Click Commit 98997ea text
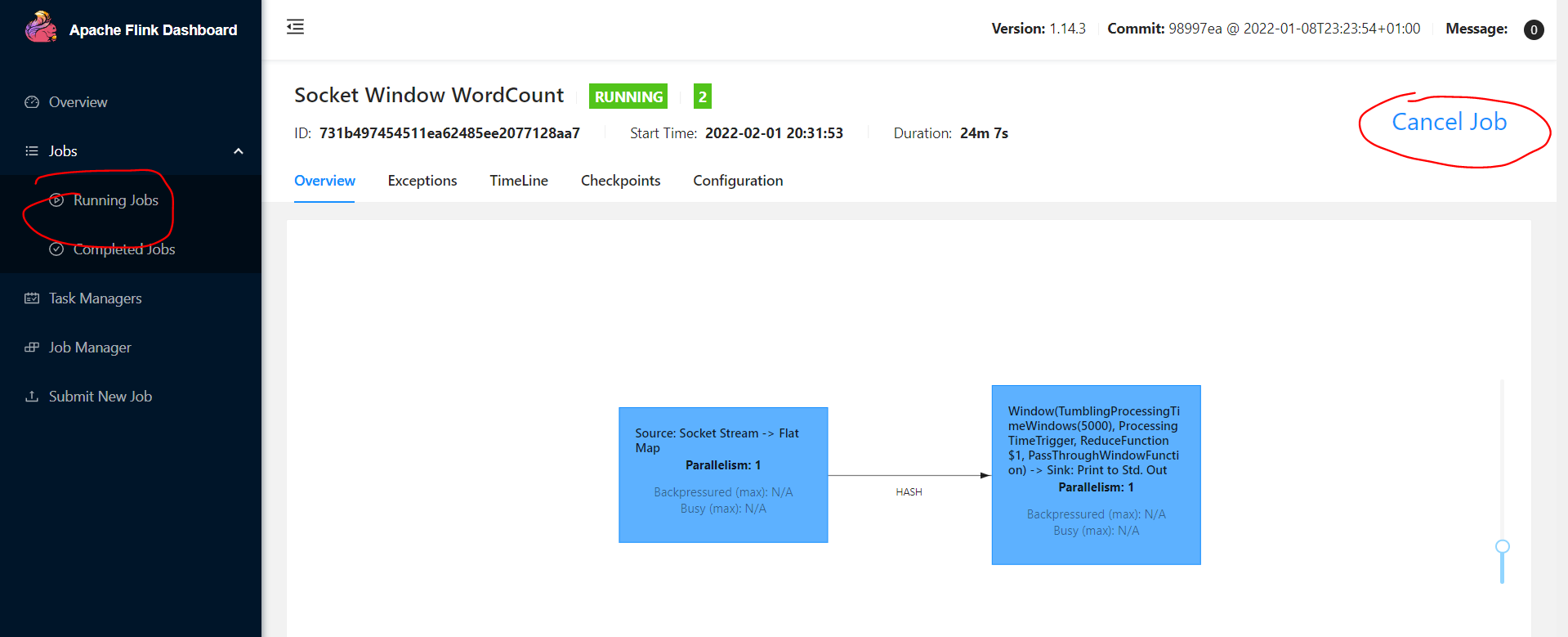This screenshot has height=637, width=1568. pyautogui.click(x=1264, y=29)
